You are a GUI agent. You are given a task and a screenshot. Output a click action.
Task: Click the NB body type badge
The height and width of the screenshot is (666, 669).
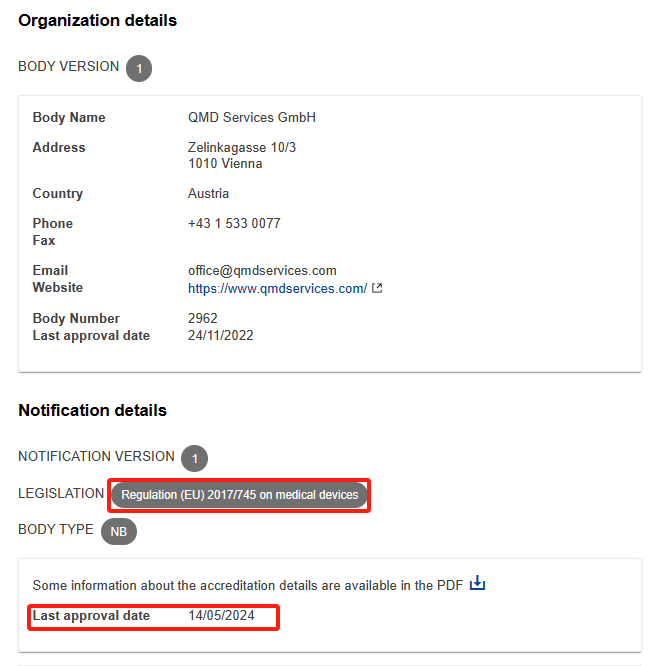click(x=119, y=531)
